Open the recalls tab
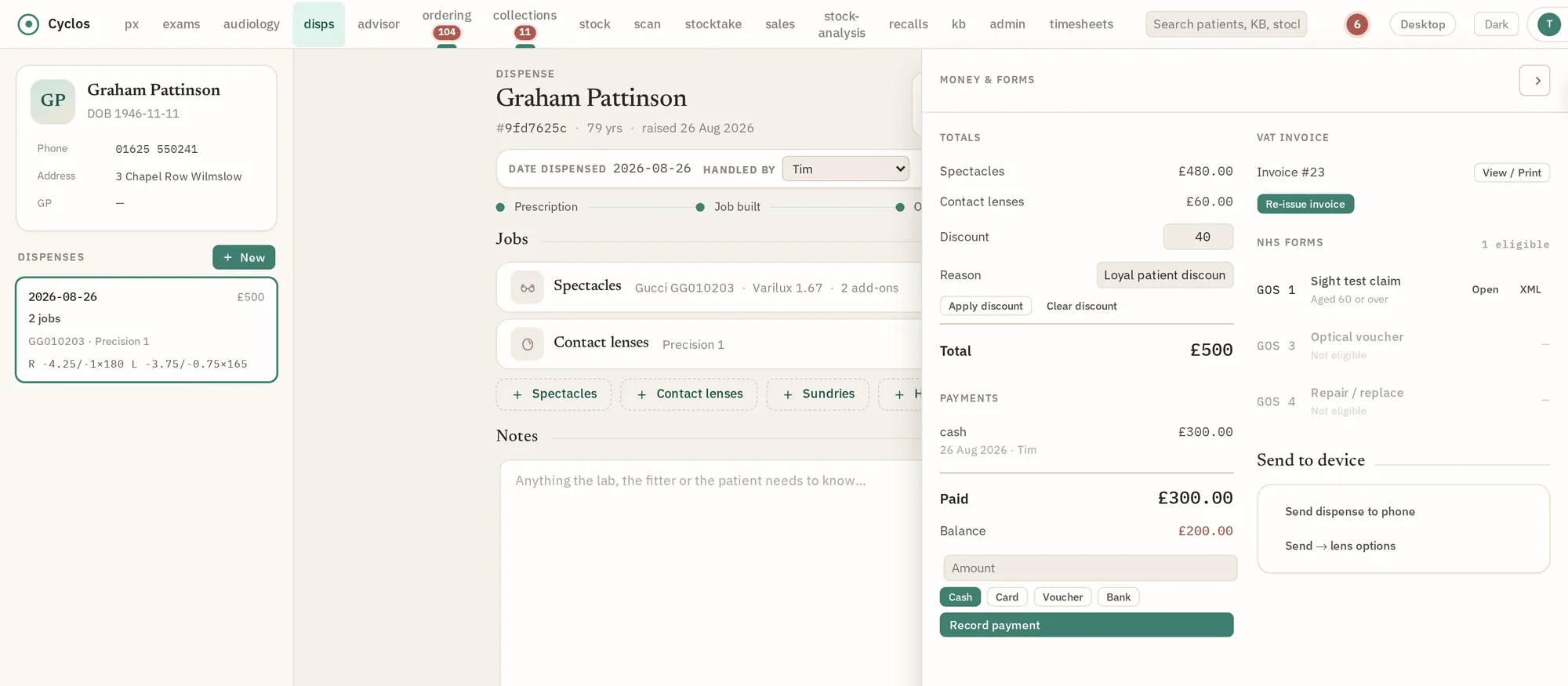 (x=908, y=24)
